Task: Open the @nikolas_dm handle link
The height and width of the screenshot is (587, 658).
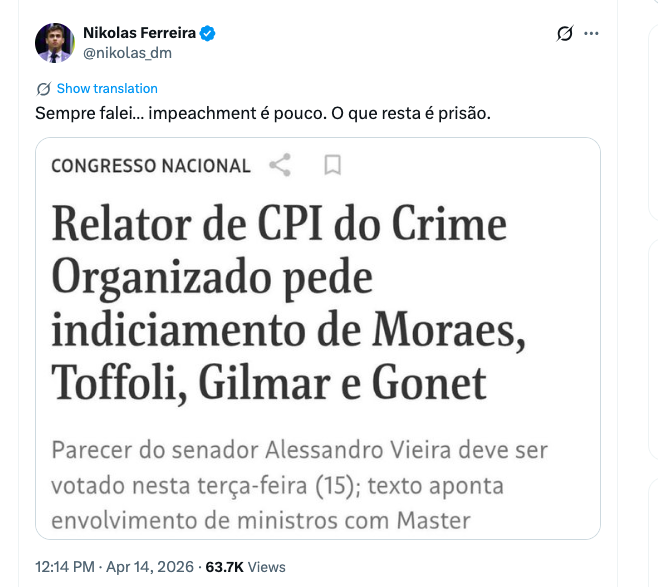Action: point(127,53)
